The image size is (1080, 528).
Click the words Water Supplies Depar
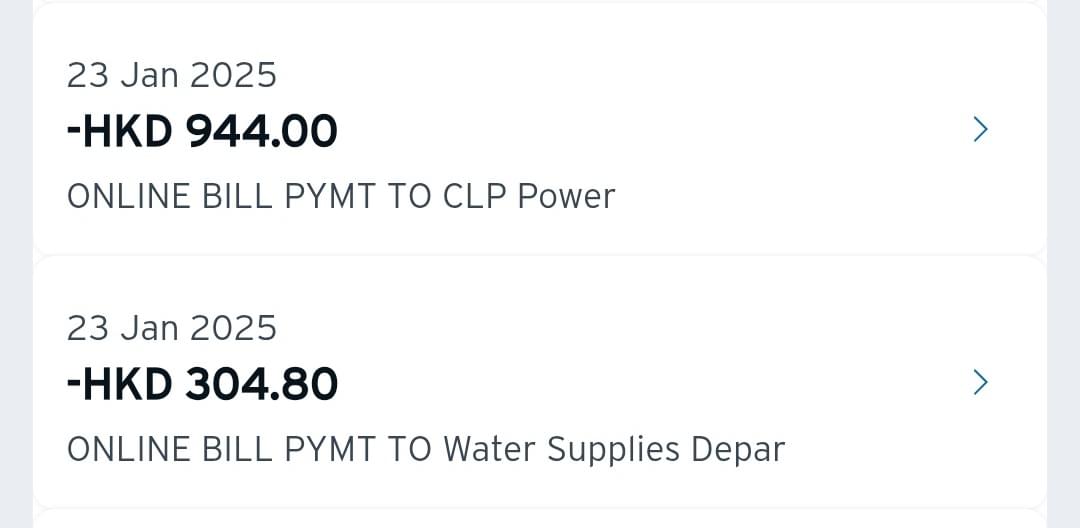click(614, 450)
